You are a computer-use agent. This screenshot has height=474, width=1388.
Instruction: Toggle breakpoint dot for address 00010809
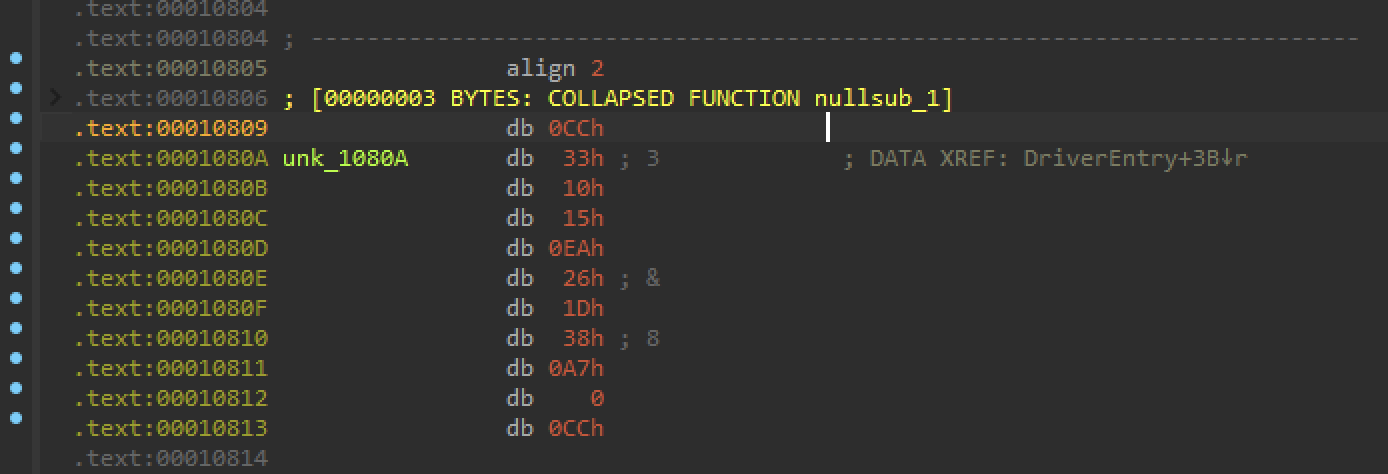coord(16,118)
